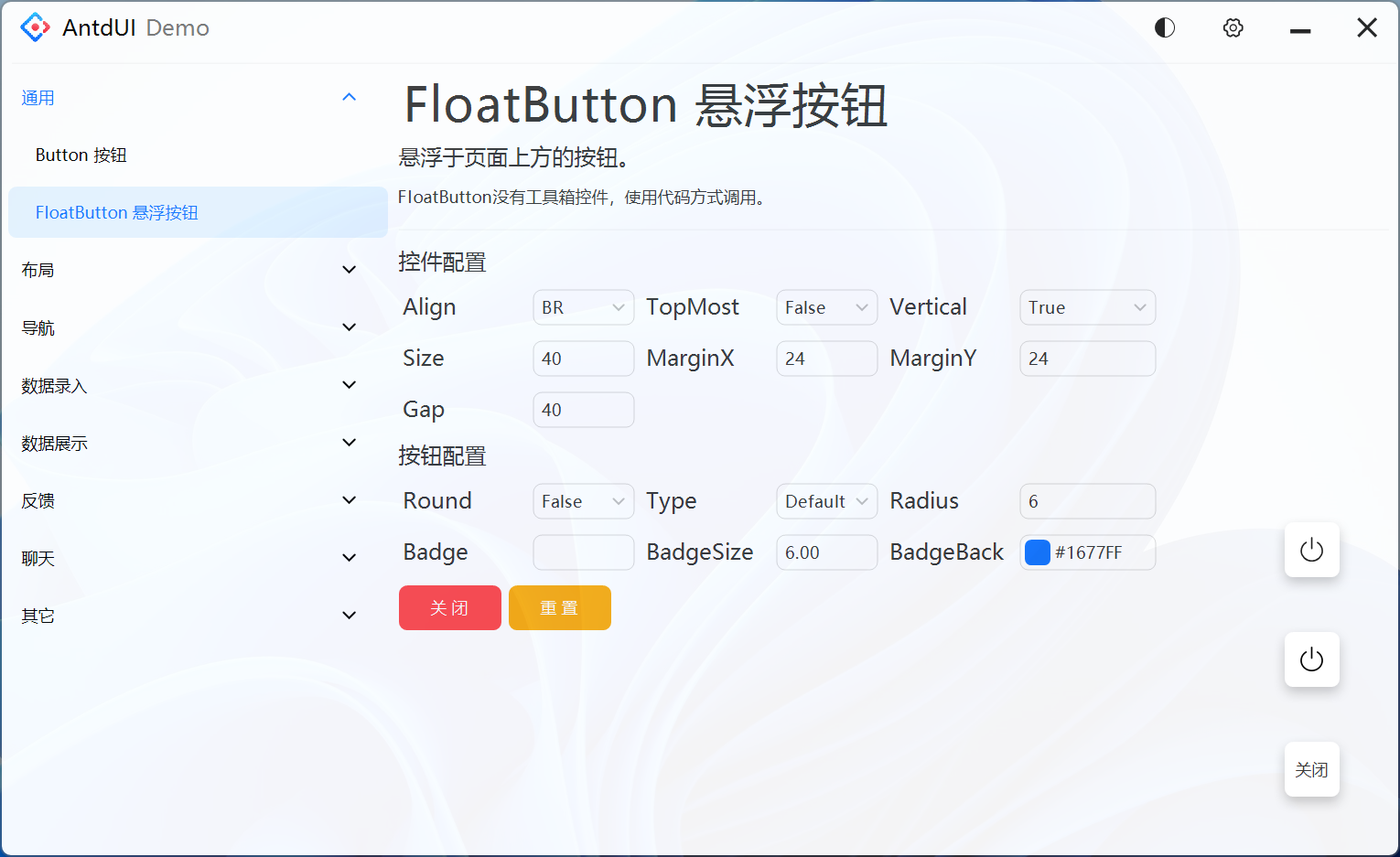Open the Type dropdown showing Default
The width and height of the screenshot is (1400, 857).
click(826, 501)
